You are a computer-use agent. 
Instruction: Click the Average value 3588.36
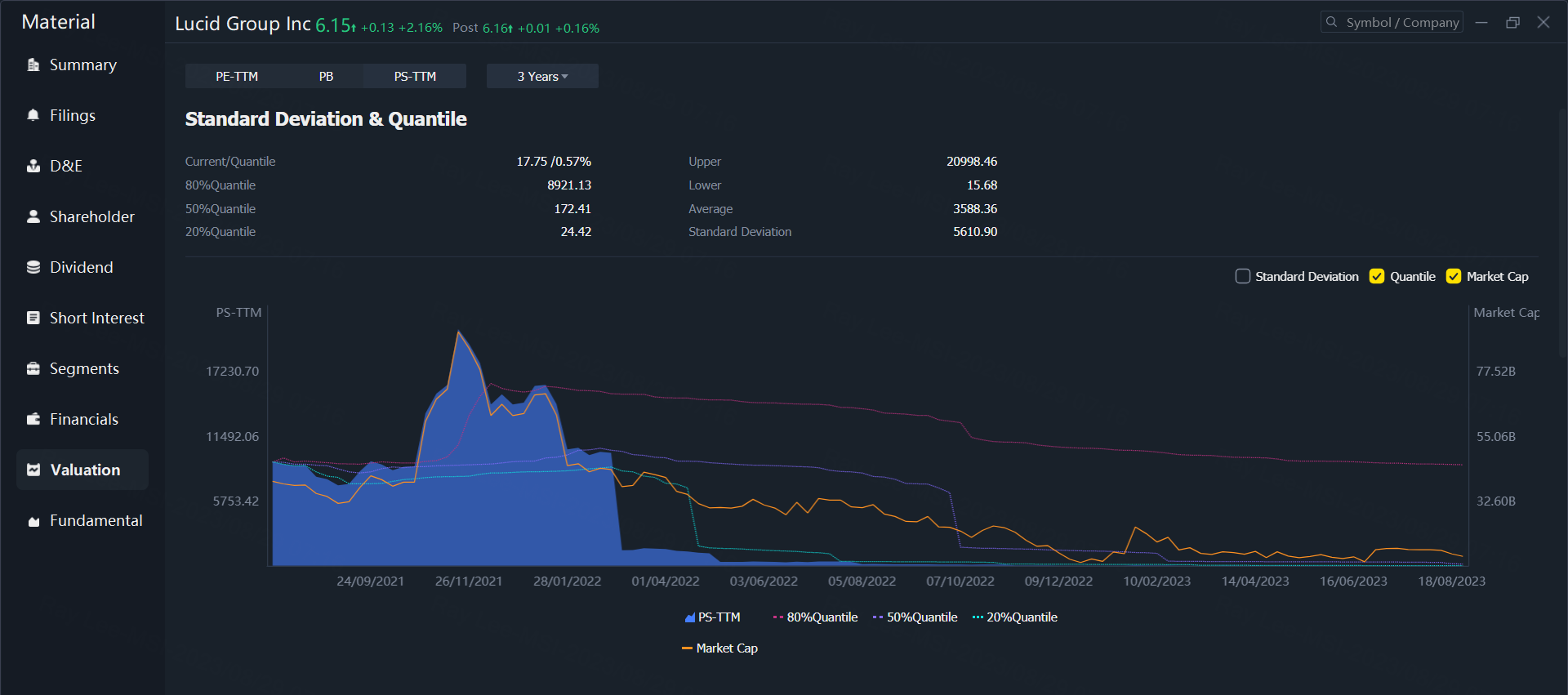pyautogui.click(x=975, y=209)
